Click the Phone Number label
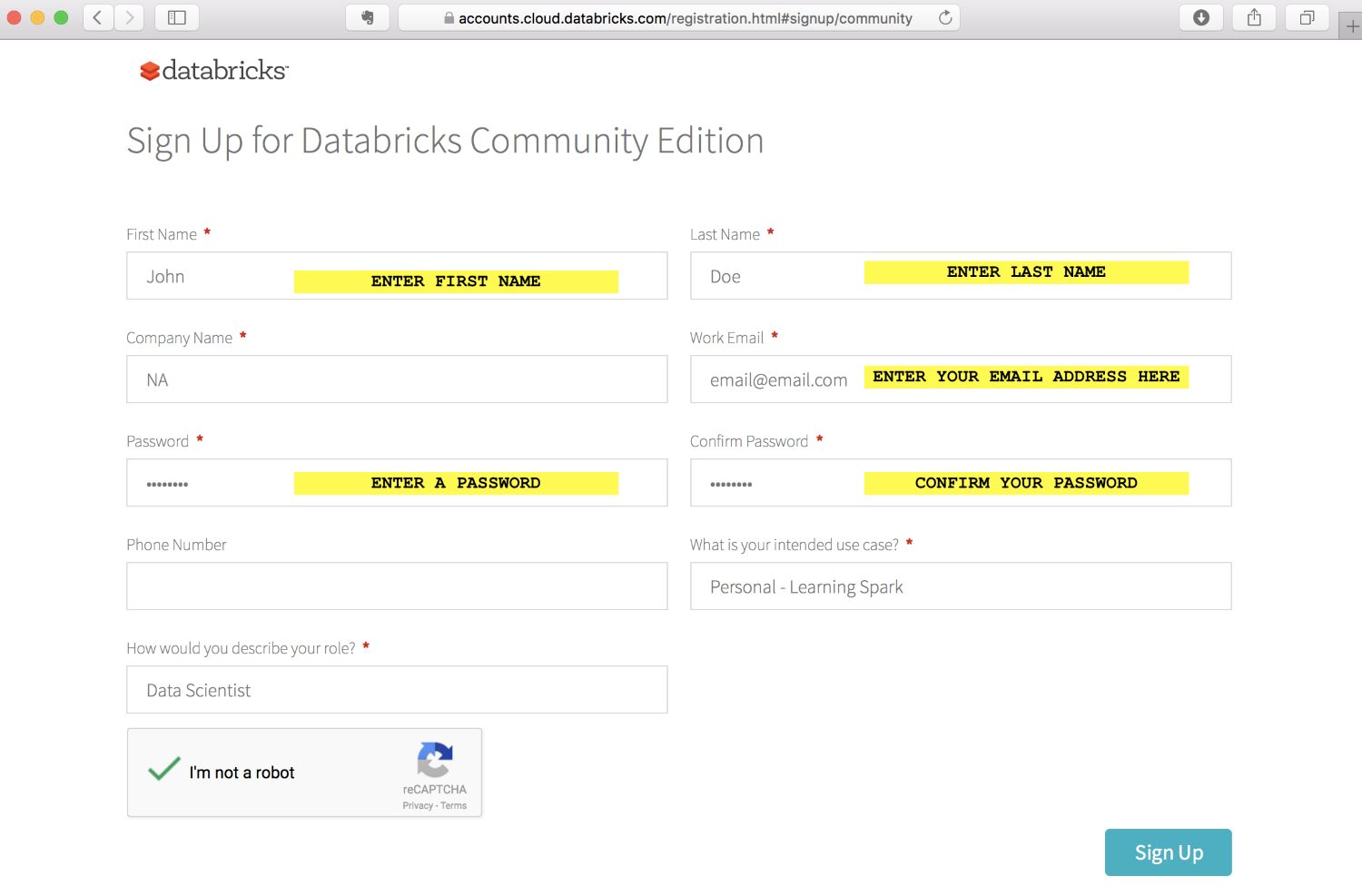Screen dimensions: 1362x896 click(176, 545)
